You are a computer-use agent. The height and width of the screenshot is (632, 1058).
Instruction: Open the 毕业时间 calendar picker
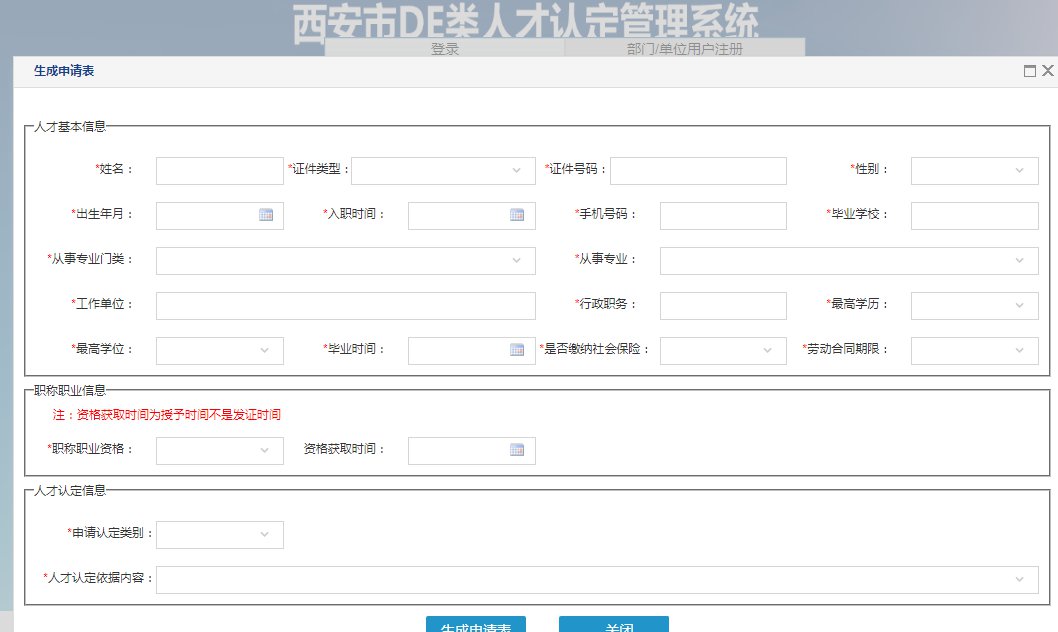point(517,350)
